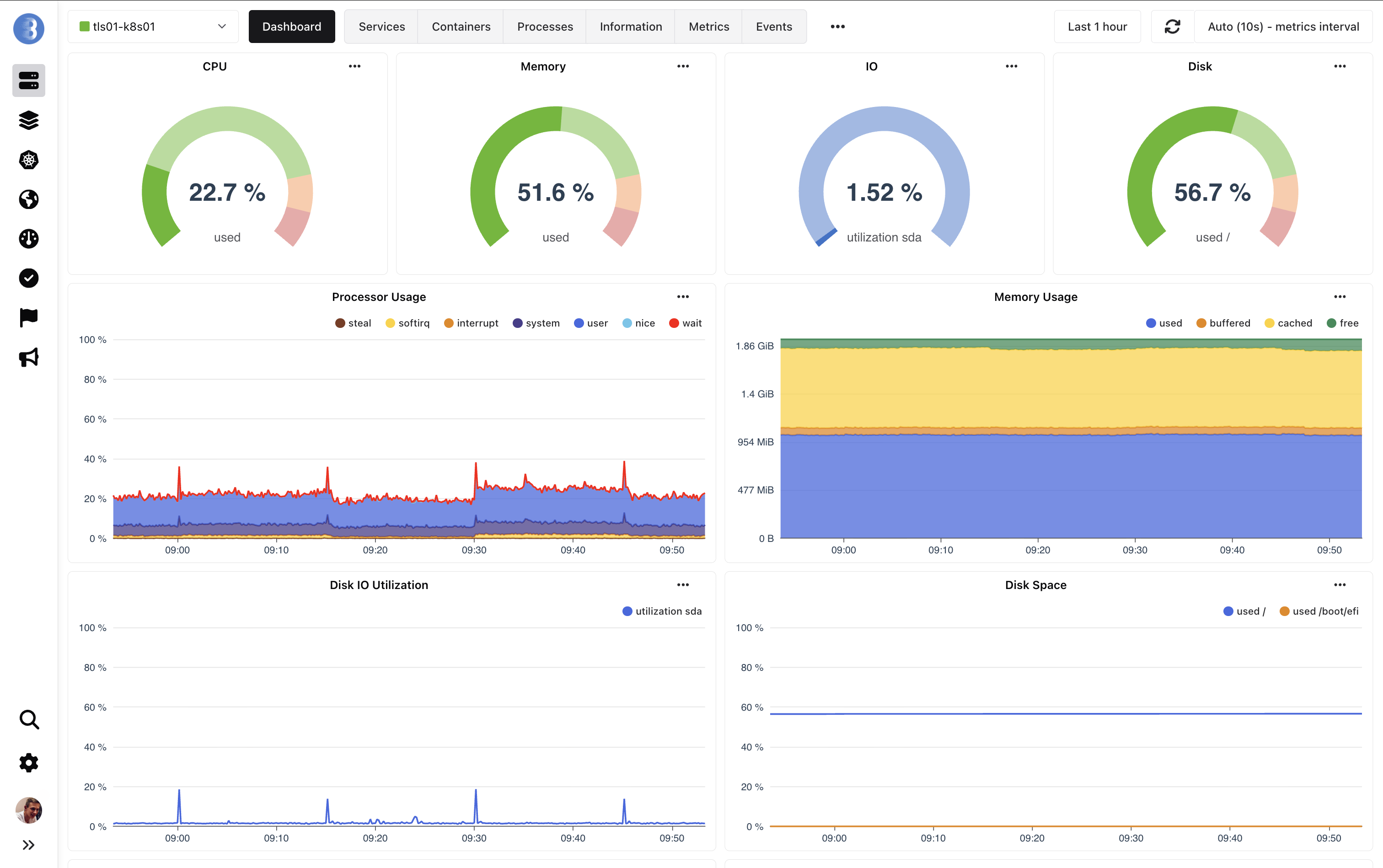1383x868 pixels.
Task: Toggle the wait series in Processor Usage legend
Action: point(684,322)
